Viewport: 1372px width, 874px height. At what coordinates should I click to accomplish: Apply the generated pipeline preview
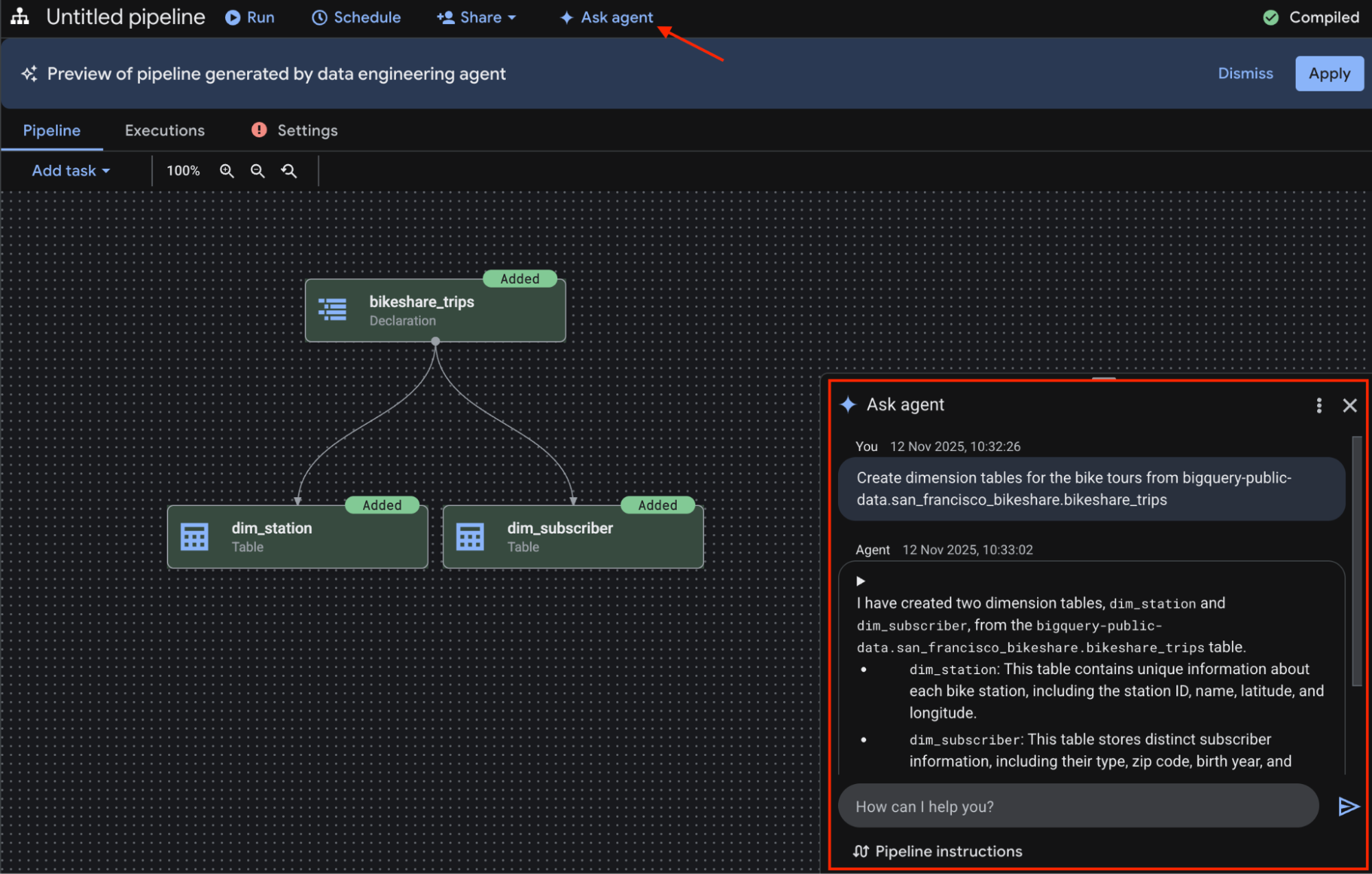click(x=1329, y=73)
